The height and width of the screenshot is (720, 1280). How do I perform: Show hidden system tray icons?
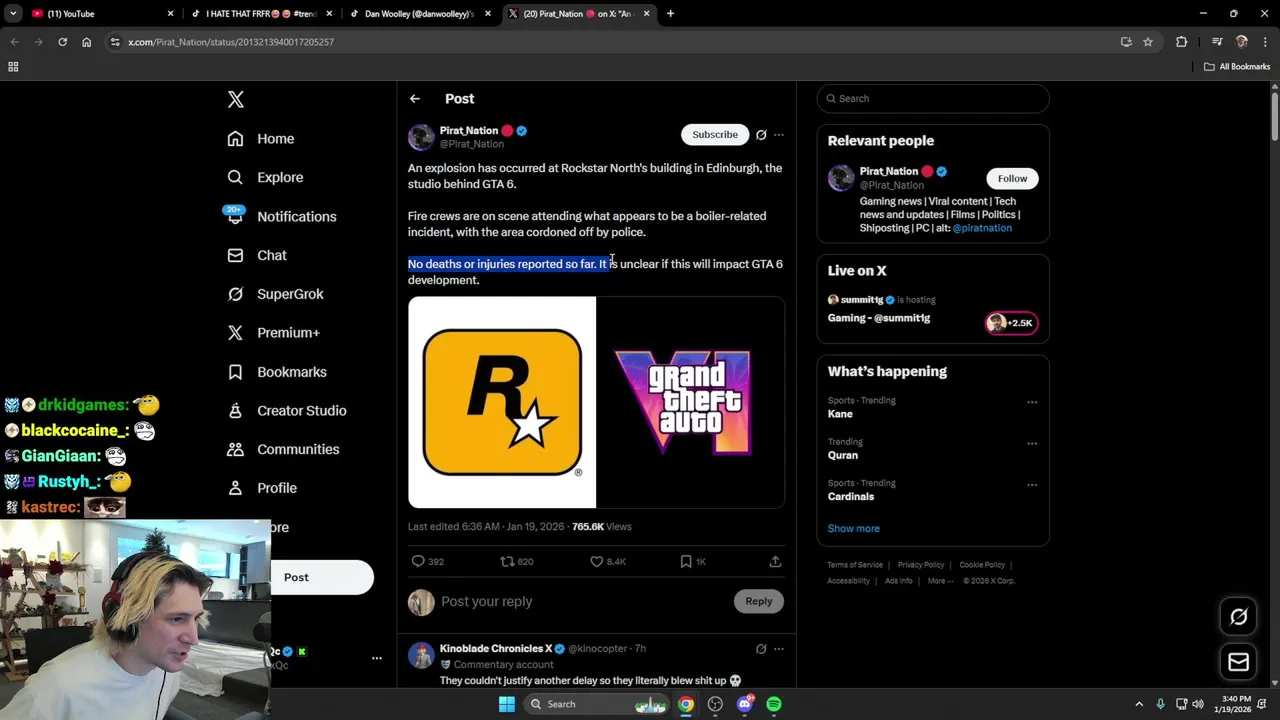pyautogui.click(x=1139, y=704)
